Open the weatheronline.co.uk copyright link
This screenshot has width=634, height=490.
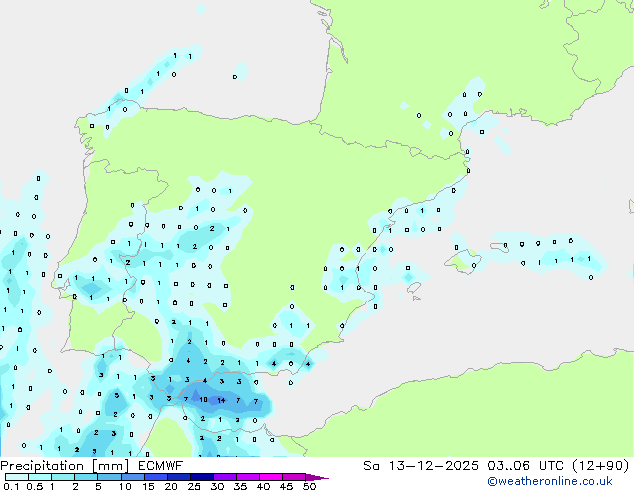click(x=549, y=481)
